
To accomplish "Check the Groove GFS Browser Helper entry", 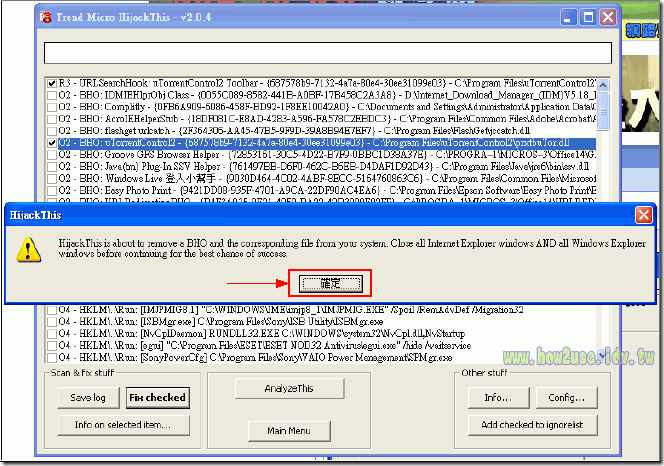I will [x=52, y=155].
